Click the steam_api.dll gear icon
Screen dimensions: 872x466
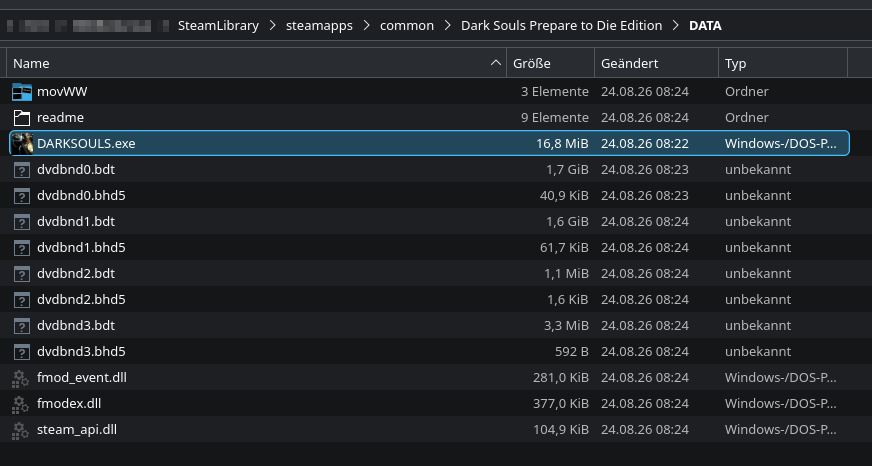(21, 430)
